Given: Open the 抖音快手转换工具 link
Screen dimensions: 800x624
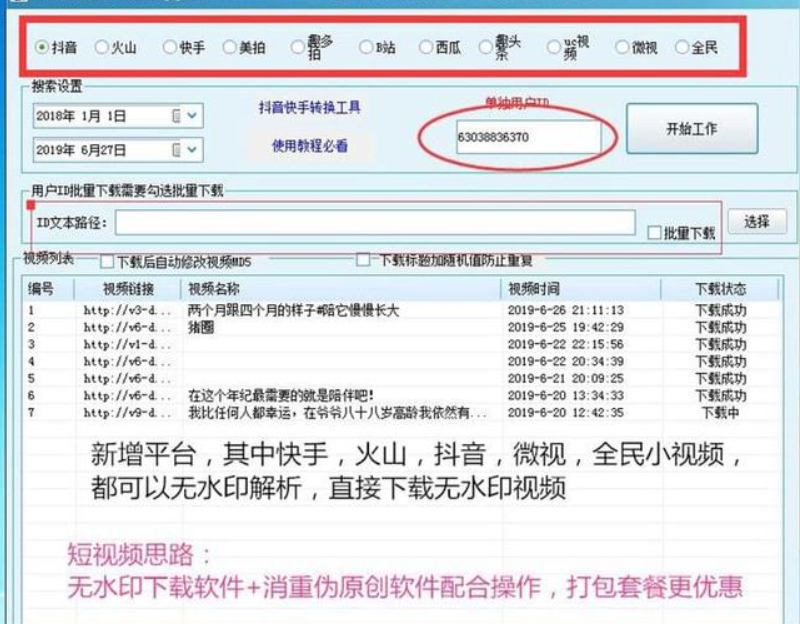Looking at the screenshot, I should [310, 107].
